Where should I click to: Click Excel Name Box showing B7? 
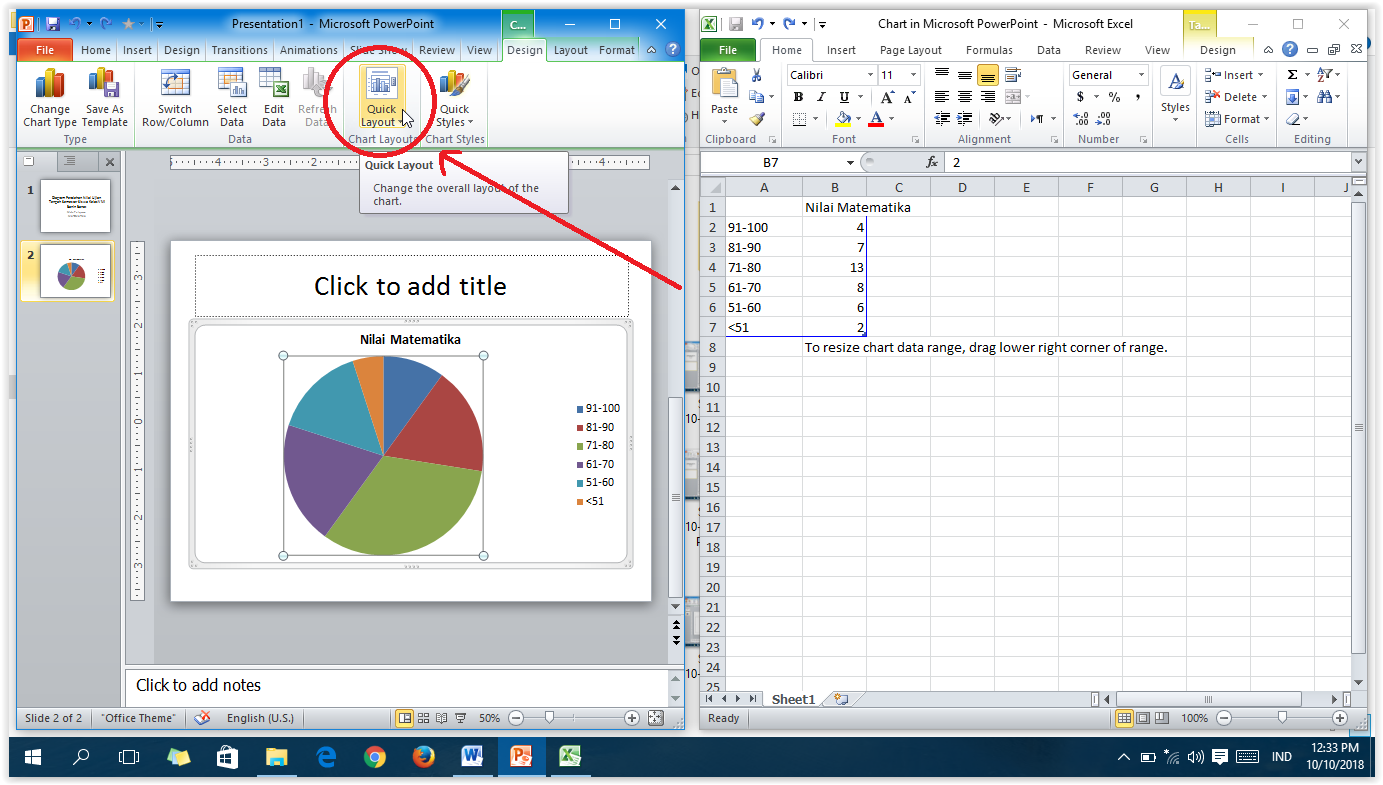tap(778, 162)
